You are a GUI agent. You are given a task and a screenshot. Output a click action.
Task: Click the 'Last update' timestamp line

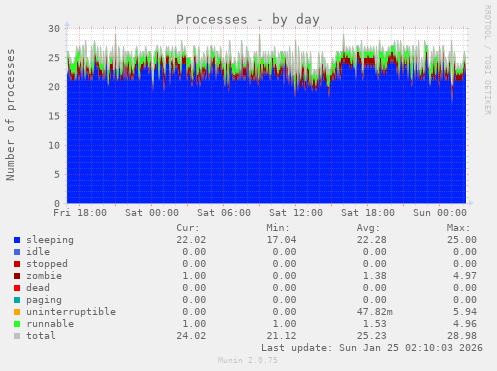372,348
